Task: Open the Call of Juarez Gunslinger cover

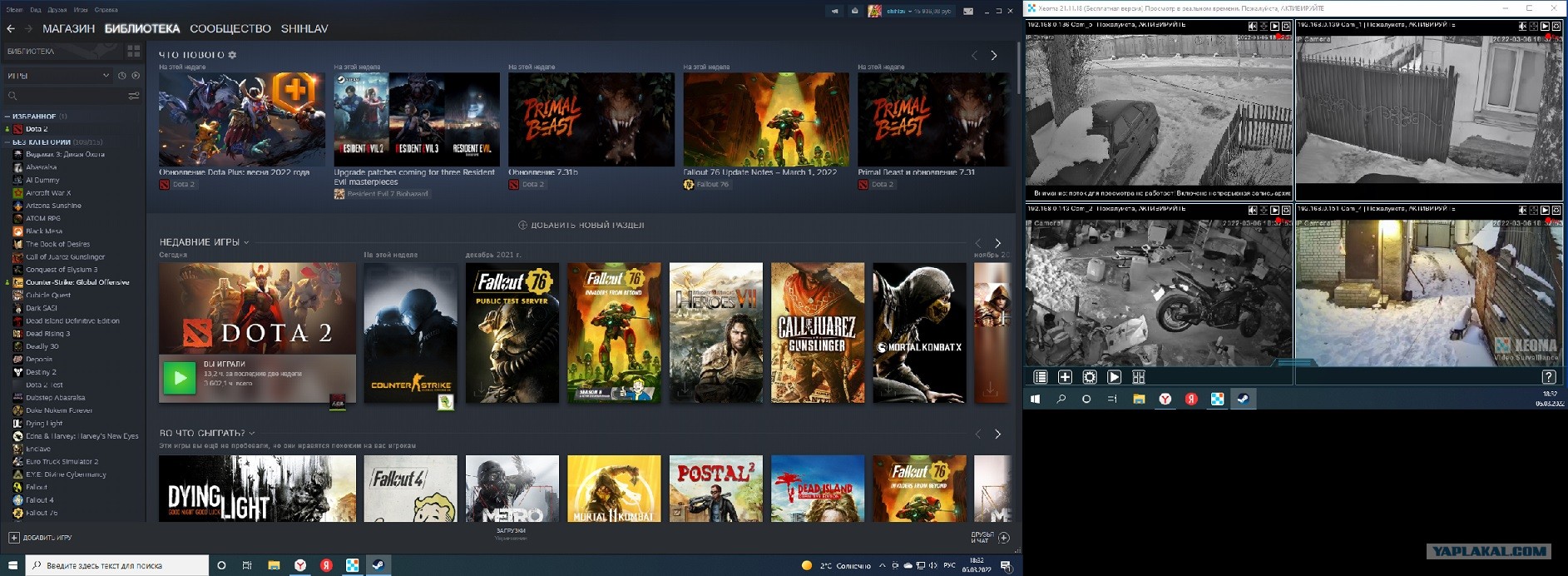Action: click(x=818, y=333)
